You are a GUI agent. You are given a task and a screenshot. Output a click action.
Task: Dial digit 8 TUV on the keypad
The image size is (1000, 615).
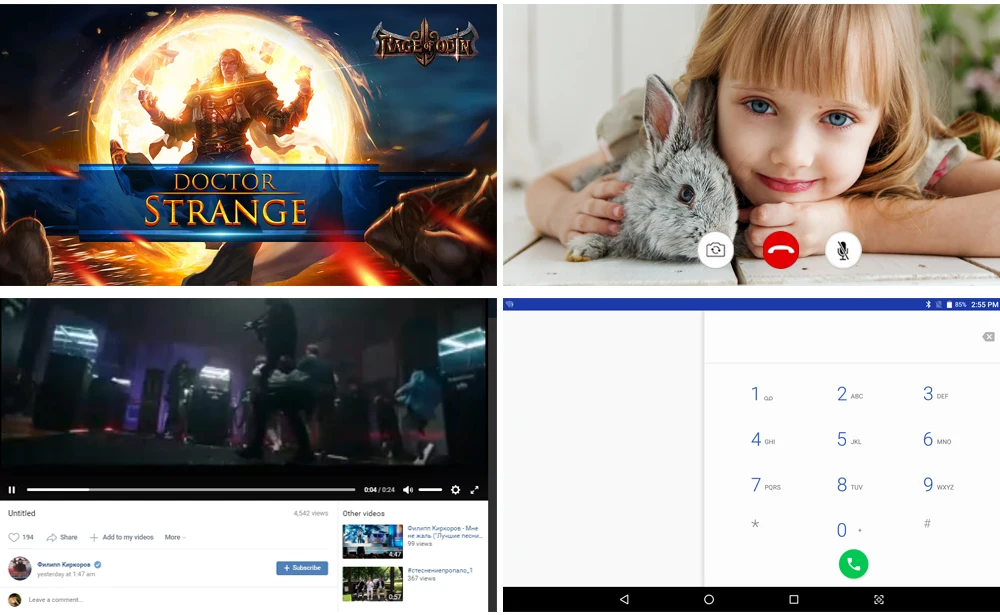coord(849,485)
